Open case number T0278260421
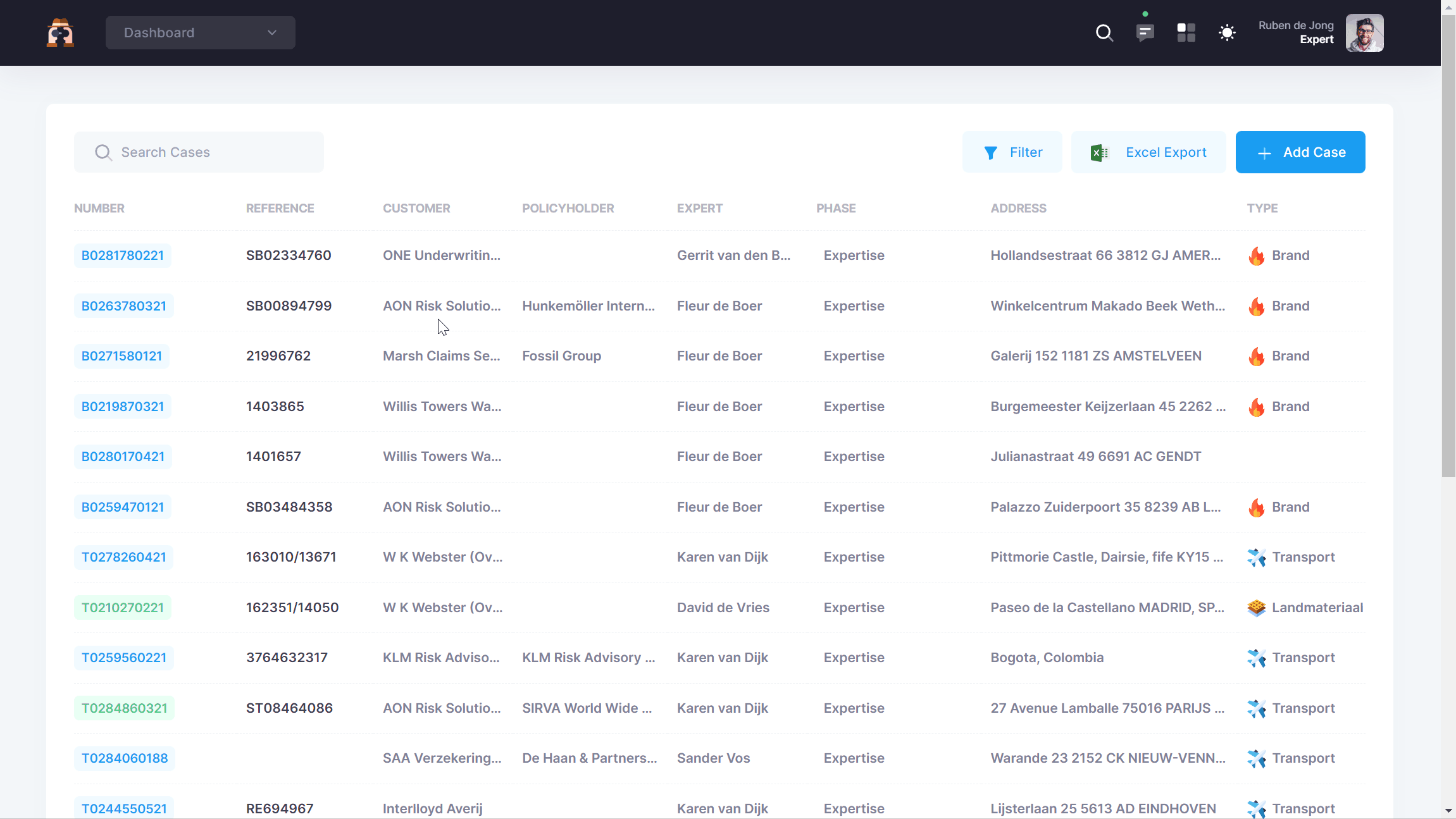 [x=124, y=557]
